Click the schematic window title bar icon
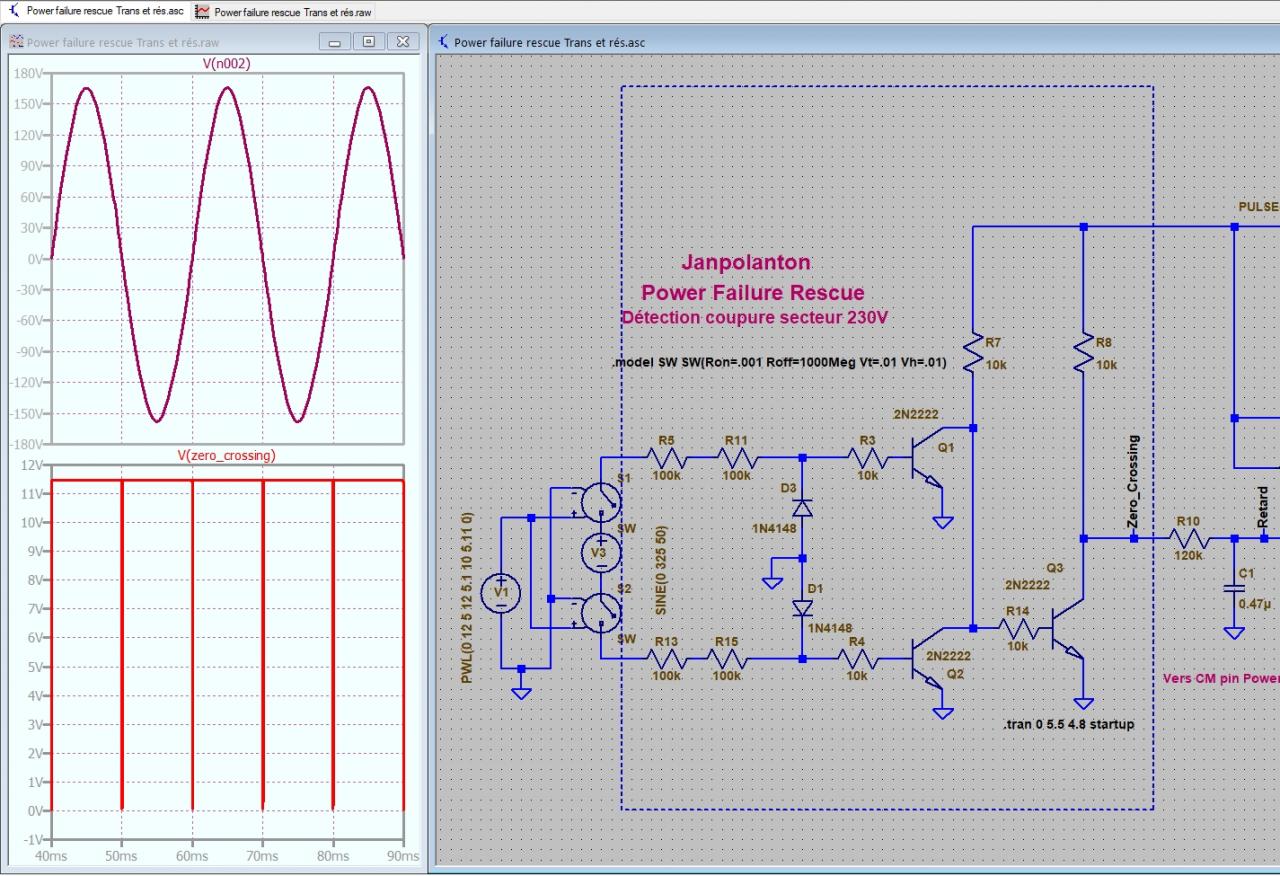 pos(443,42)
